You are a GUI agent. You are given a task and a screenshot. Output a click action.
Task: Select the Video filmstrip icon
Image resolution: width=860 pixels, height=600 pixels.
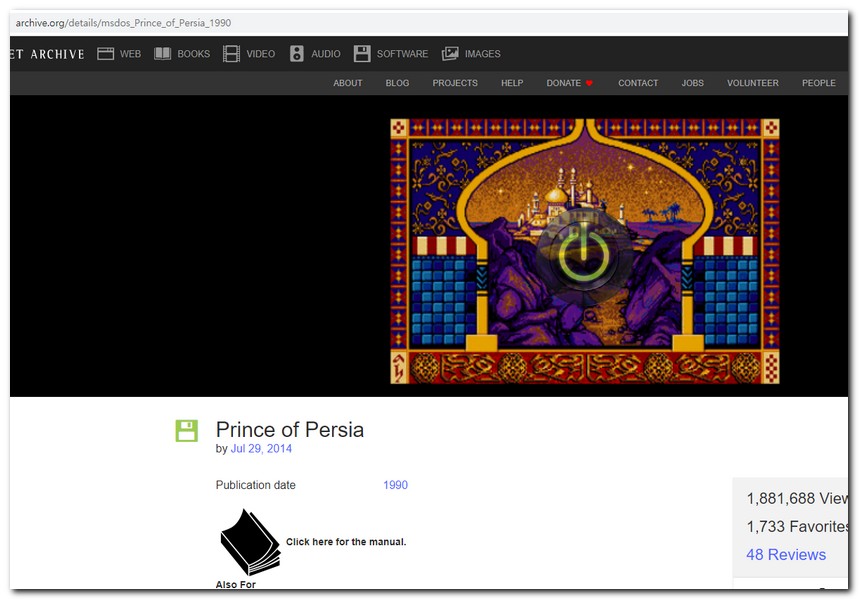point(232,54)
